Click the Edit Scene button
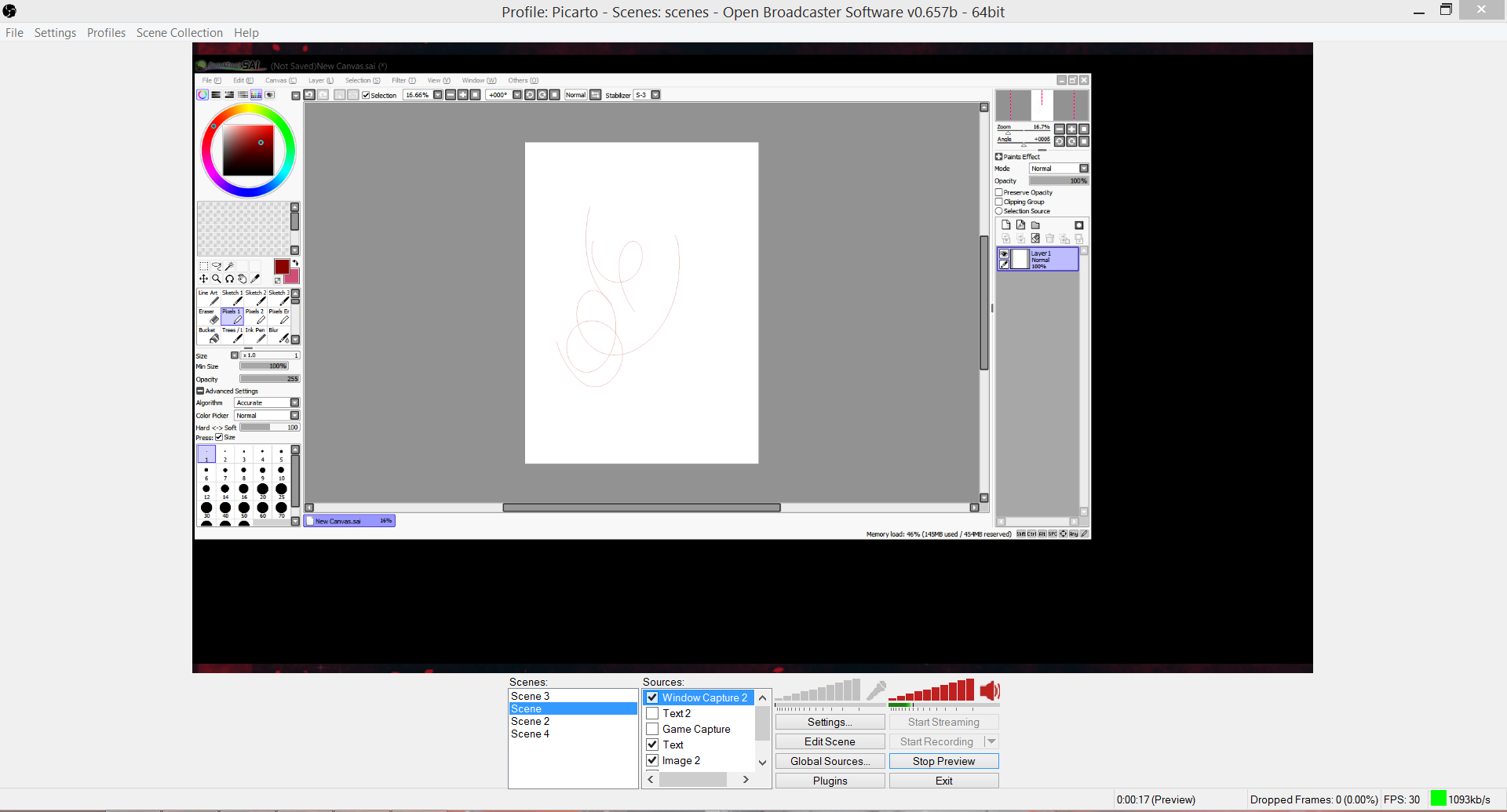This screenshot has width=1507, height=812. 830,741
